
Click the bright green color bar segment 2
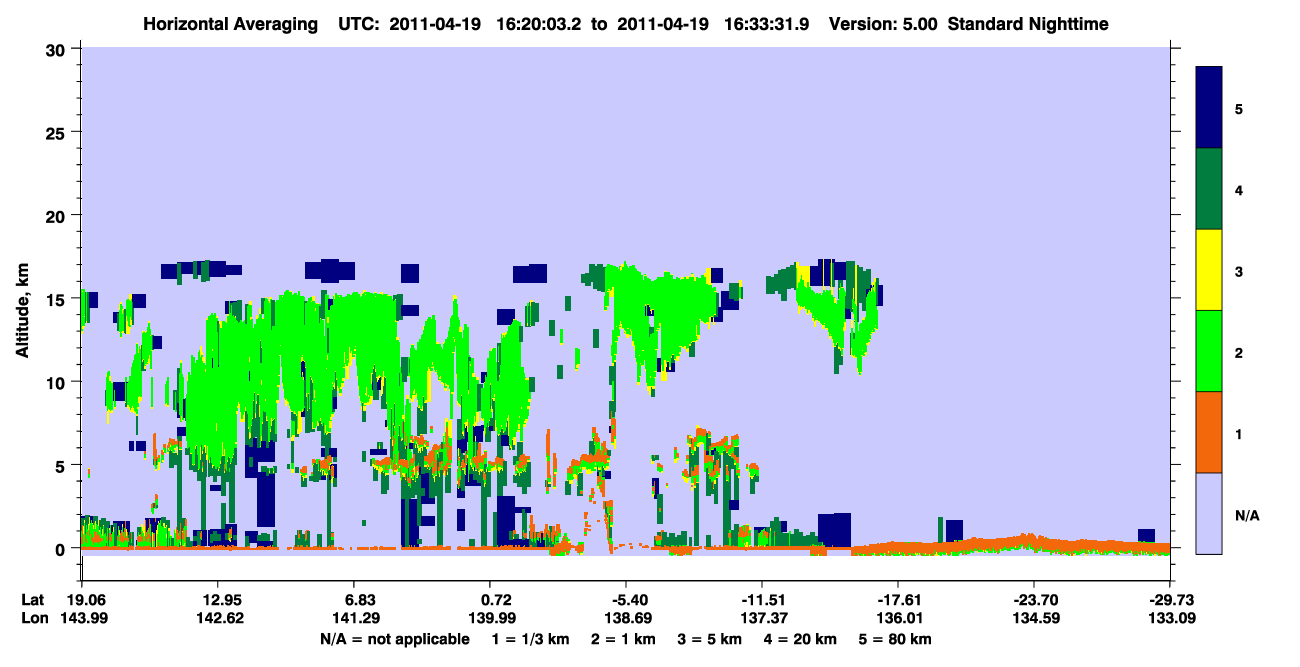coord(1210,351)
